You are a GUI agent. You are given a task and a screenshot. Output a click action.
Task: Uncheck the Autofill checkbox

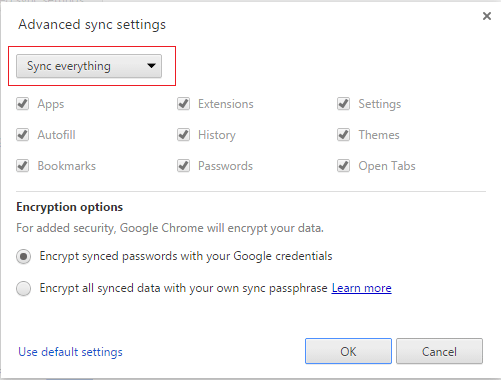pos(23,135)
